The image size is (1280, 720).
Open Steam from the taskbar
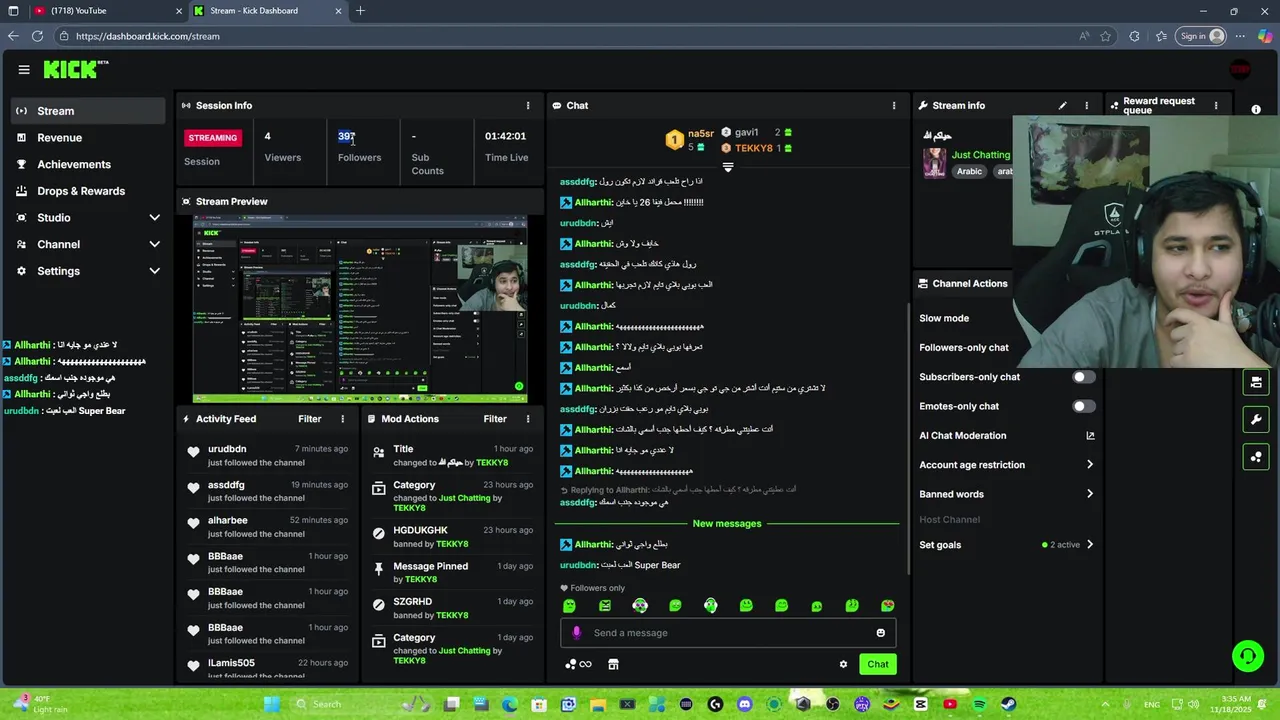1008,704
